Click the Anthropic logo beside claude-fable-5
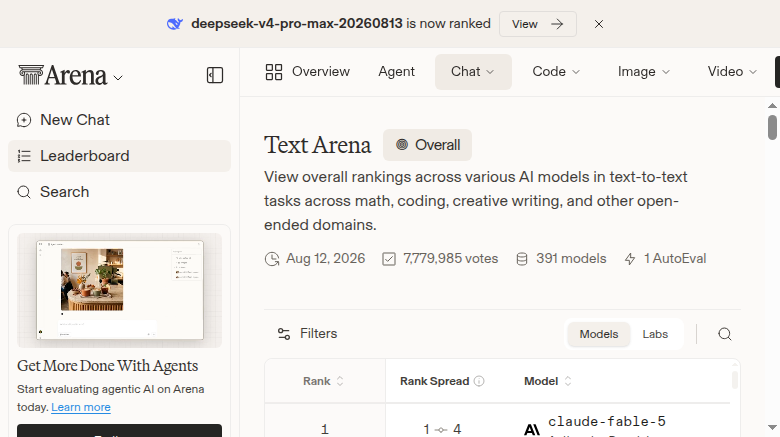This screenshot has width=780, height=437. [532, 429]
